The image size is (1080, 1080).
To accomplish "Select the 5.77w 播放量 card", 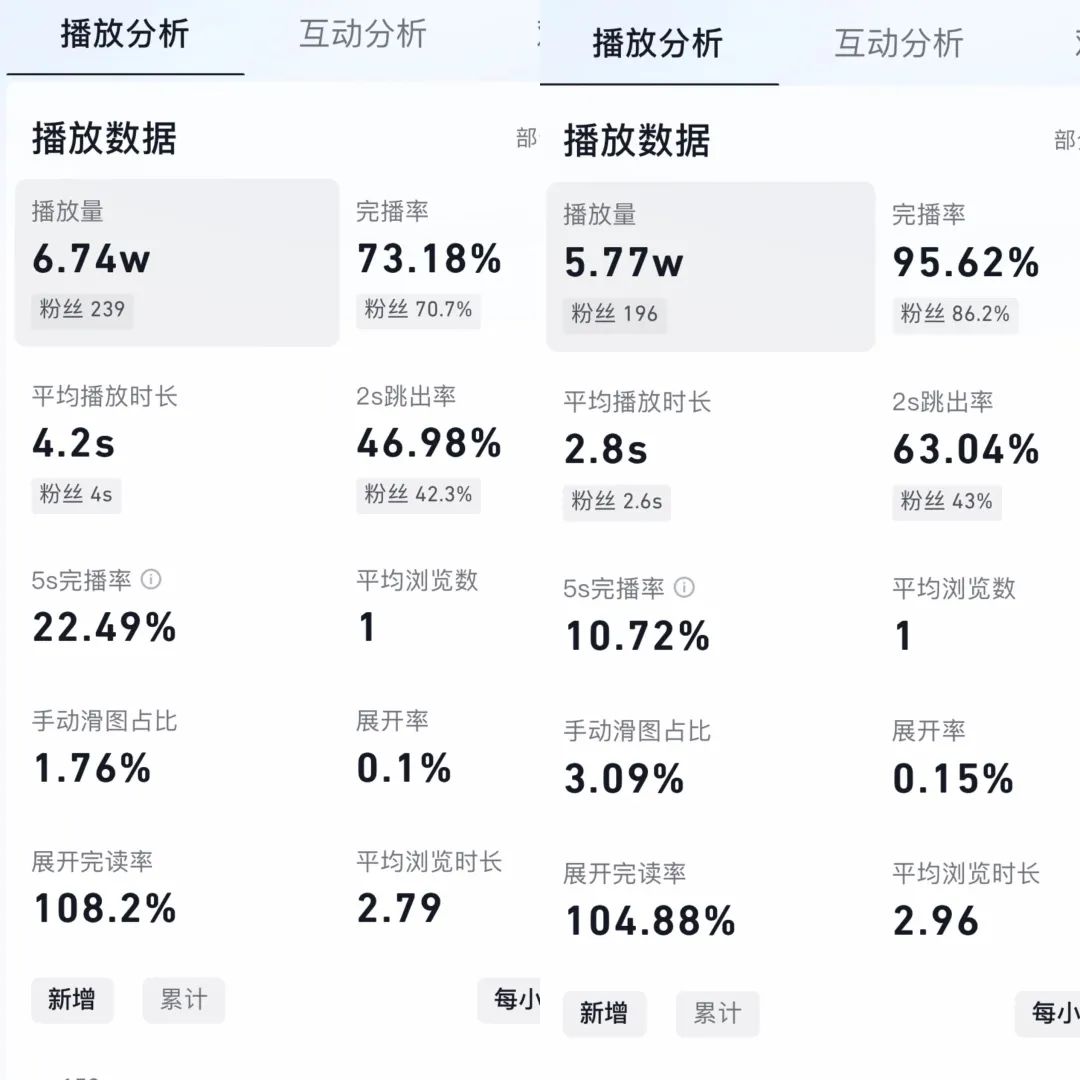I will coord(710,266).
